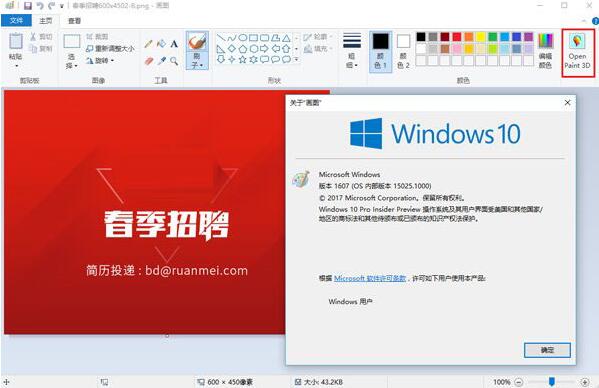Pick the black palette swatch
Viewport: 599px width, 388px height.
[421, 37]
